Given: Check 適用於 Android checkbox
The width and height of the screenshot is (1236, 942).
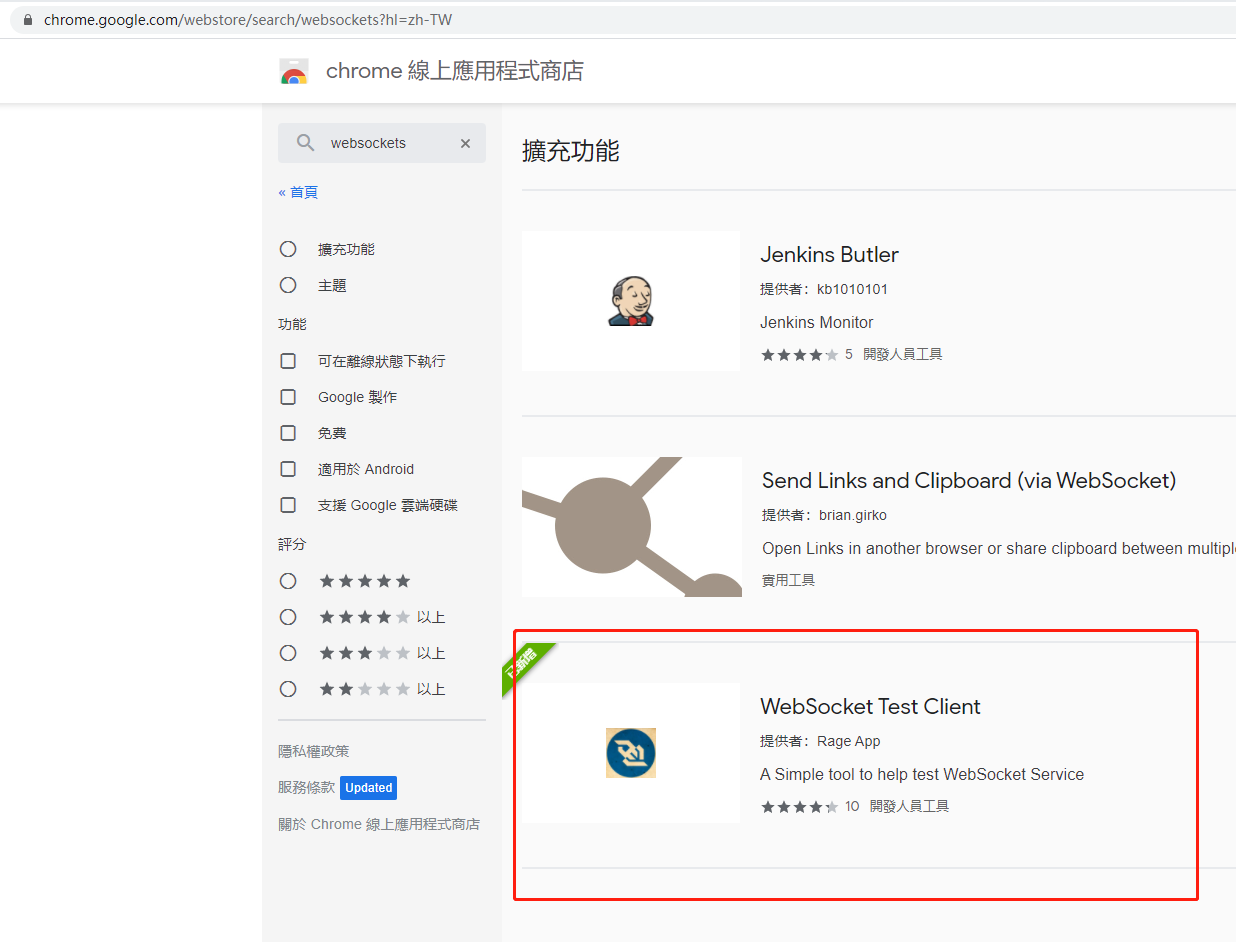Looking at the screenshot, I should pyautogui.click(x=288, y=469).
